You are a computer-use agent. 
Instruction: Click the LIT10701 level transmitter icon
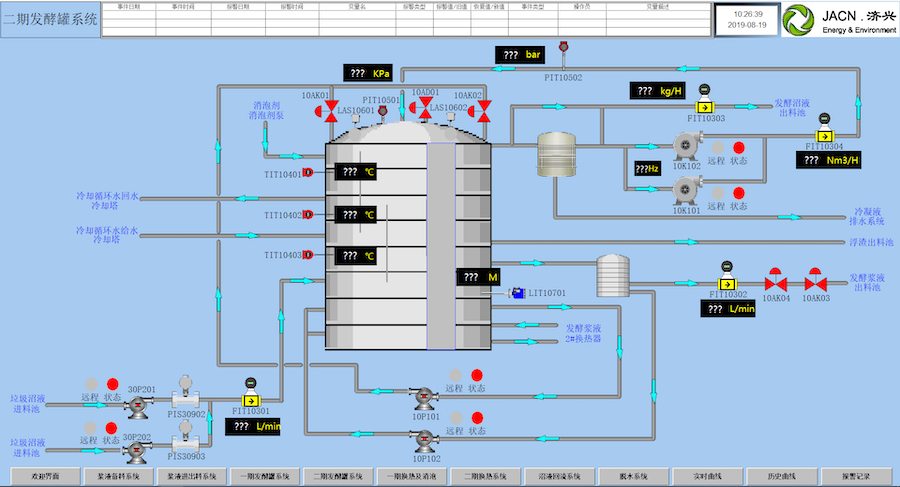(517, 293)
